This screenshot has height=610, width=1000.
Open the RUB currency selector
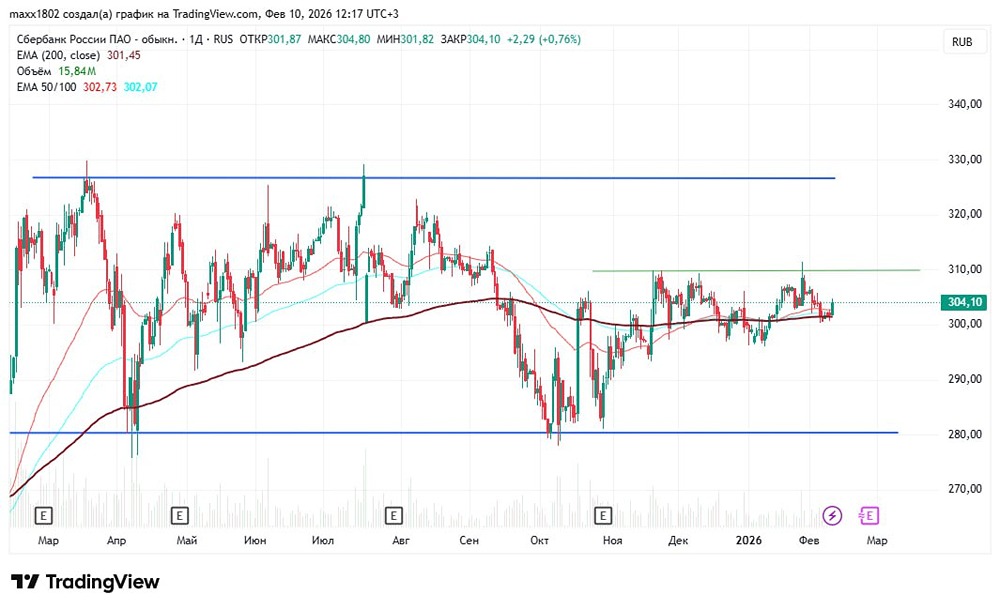tap(962, 42)
